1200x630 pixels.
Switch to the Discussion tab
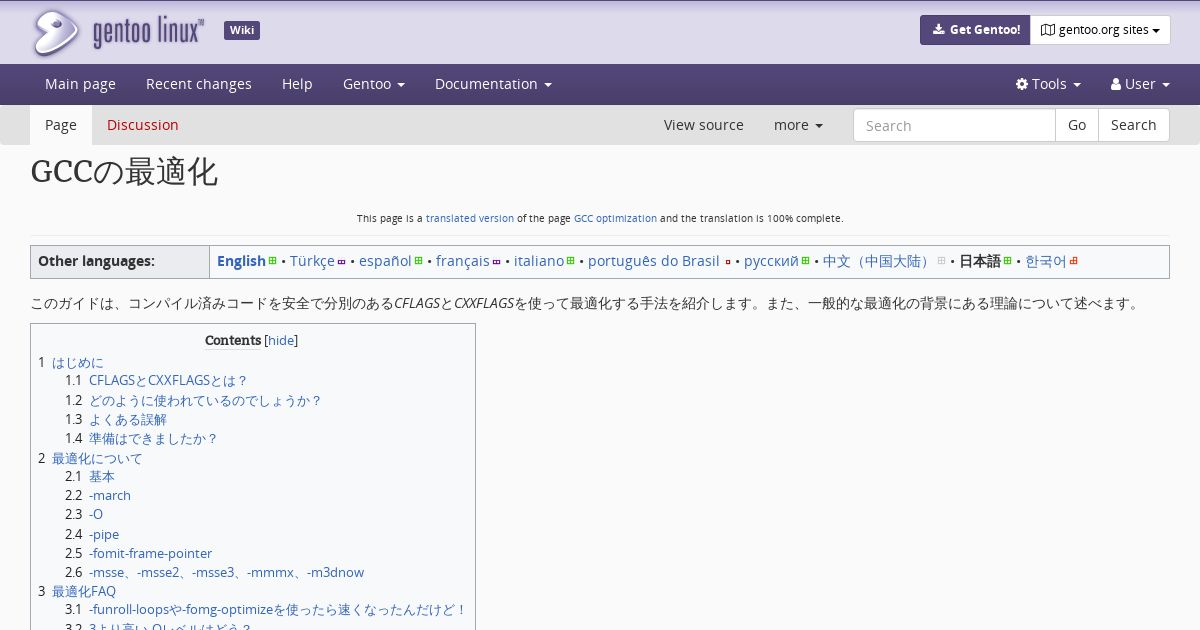pyautogui.click(x=143, y=125)
